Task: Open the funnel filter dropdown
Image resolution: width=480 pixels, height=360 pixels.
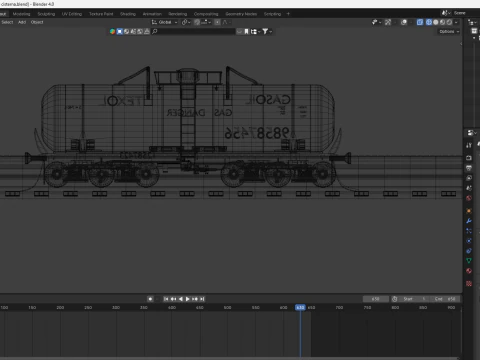Action: 267,31
